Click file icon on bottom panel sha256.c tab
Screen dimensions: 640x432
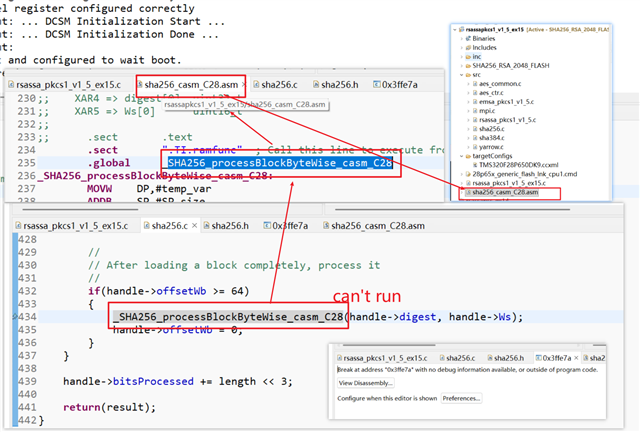pyautogui.click(x=442, y=358)
